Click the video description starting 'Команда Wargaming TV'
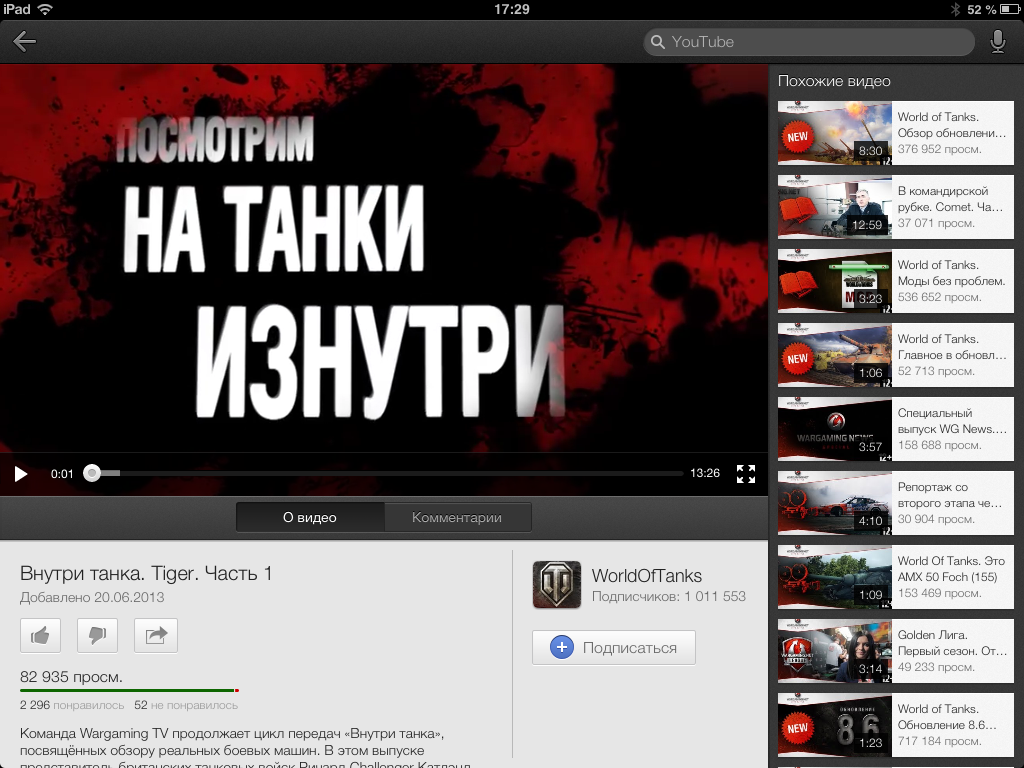The height and width of the screenshot is (768, 1024). pos(245,748)
